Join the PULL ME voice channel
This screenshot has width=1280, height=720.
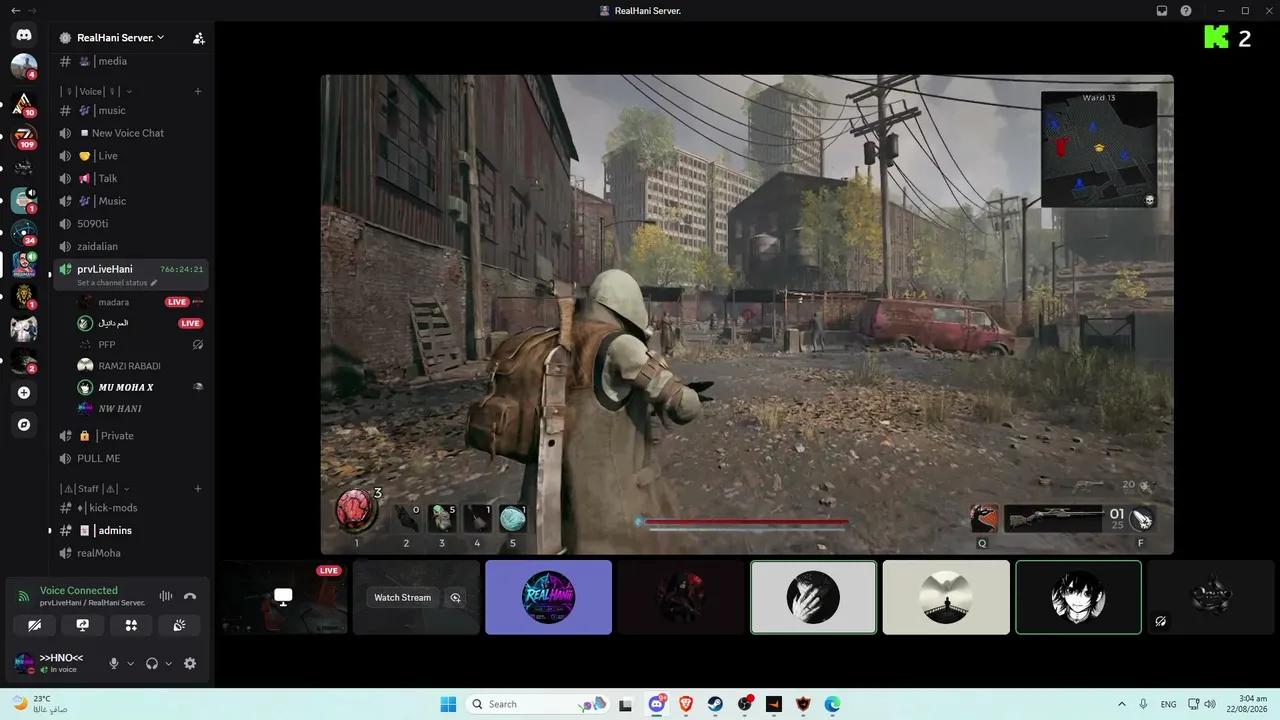coord(131,458)
